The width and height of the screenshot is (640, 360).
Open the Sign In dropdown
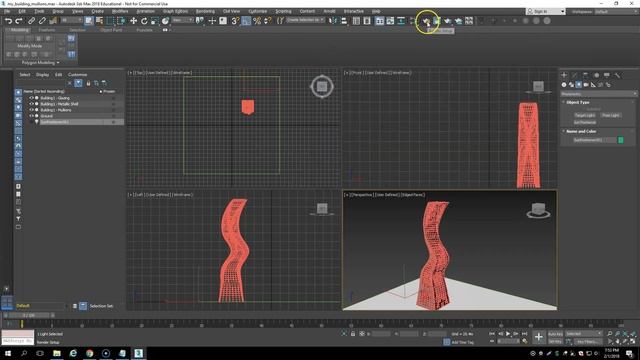pos(546,11)
